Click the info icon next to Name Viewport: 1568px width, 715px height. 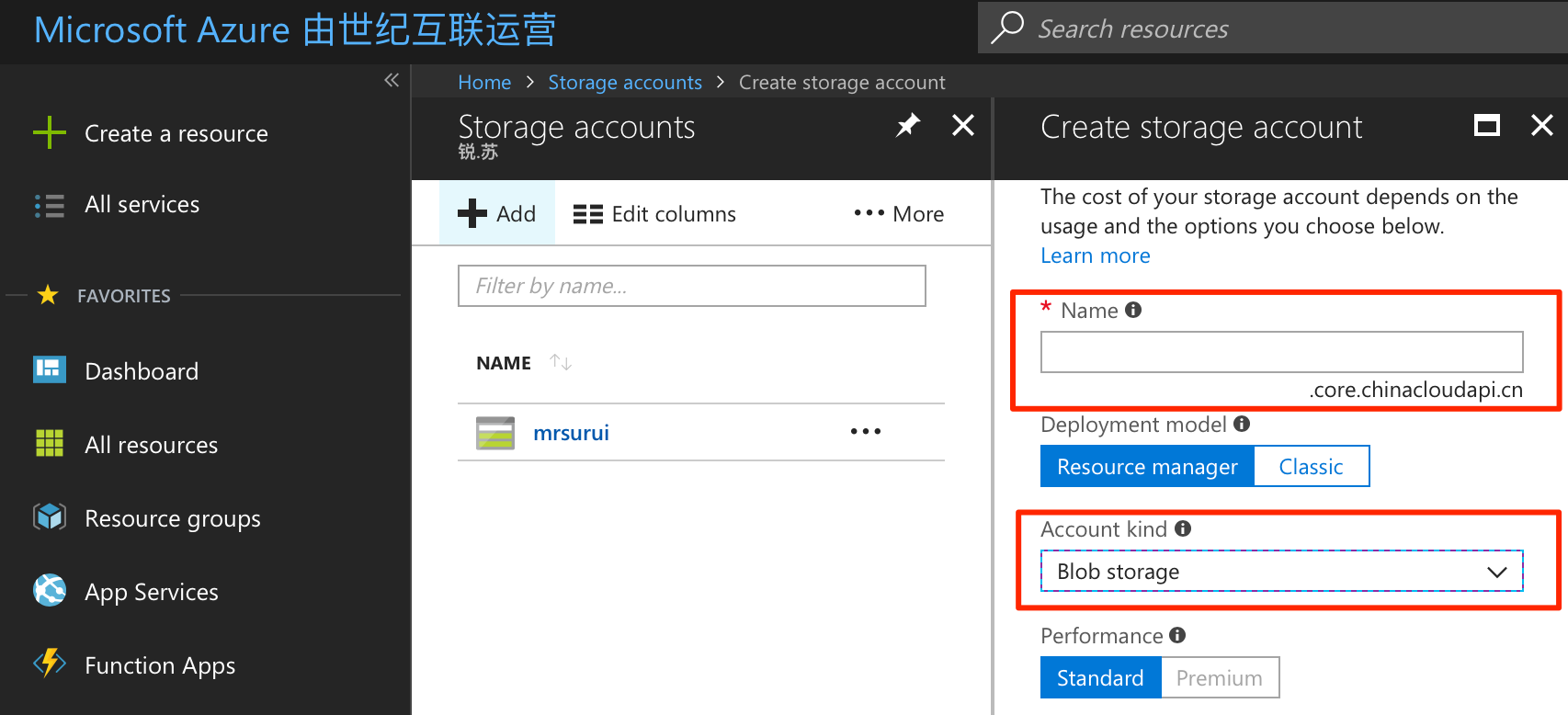tap(1133, 310)
